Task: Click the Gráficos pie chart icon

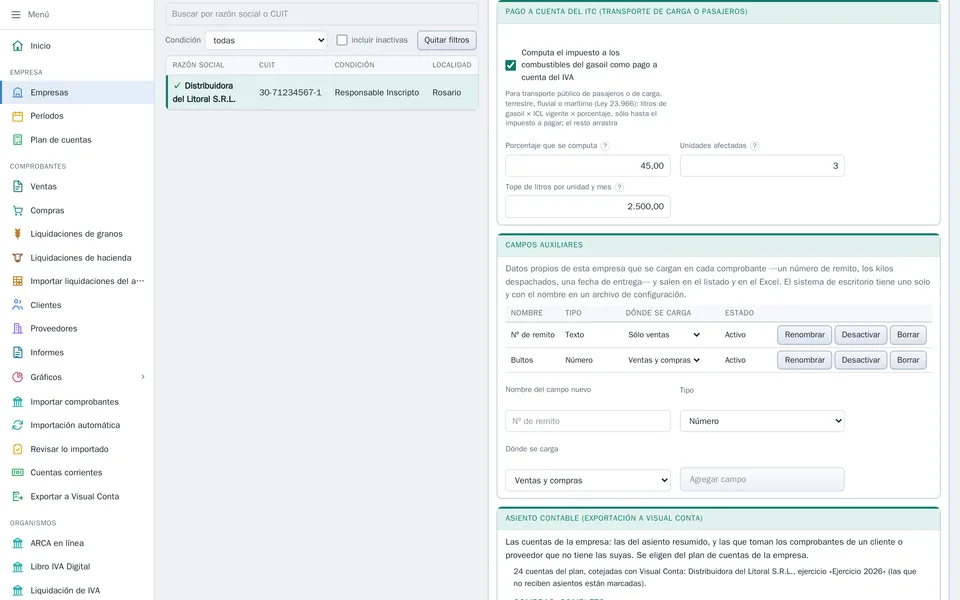Action: tap(18, 377)
